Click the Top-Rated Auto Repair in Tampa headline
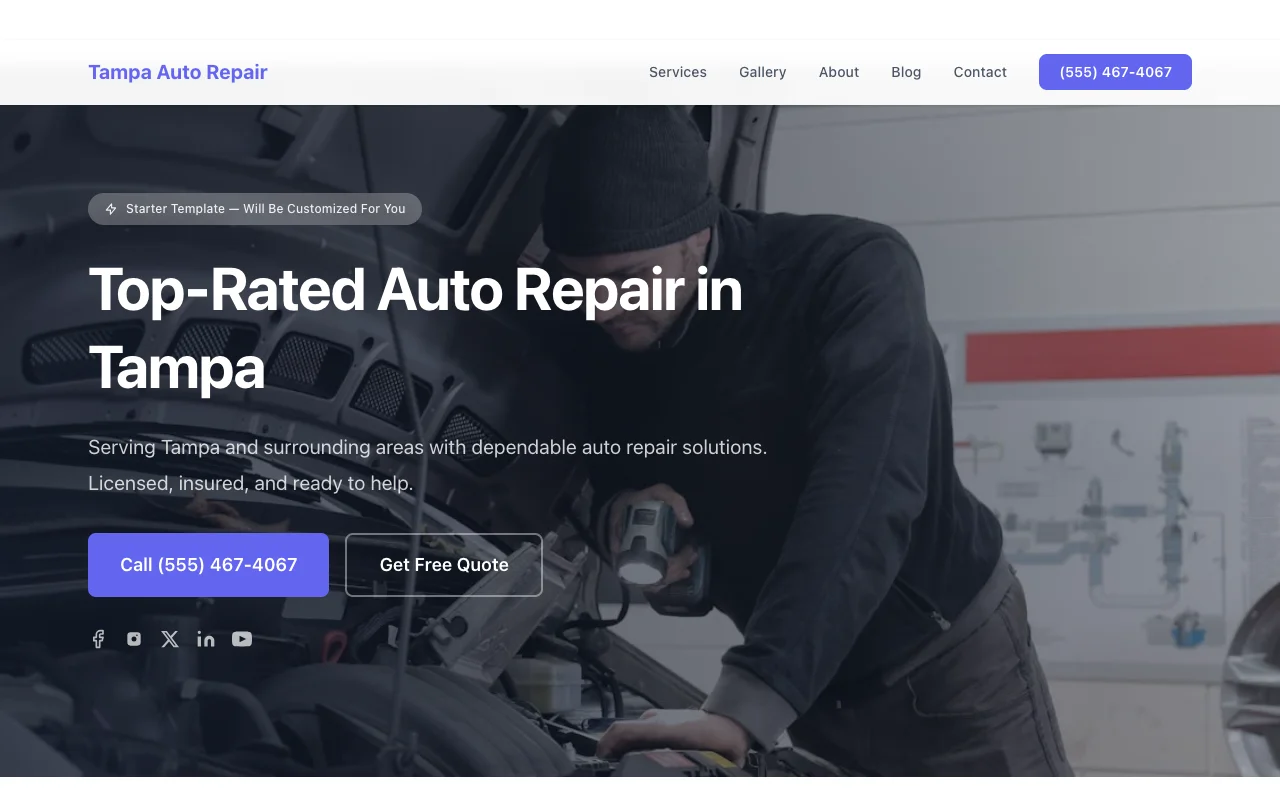Viewport: 1280px width, 800px height. click(415, 329)
